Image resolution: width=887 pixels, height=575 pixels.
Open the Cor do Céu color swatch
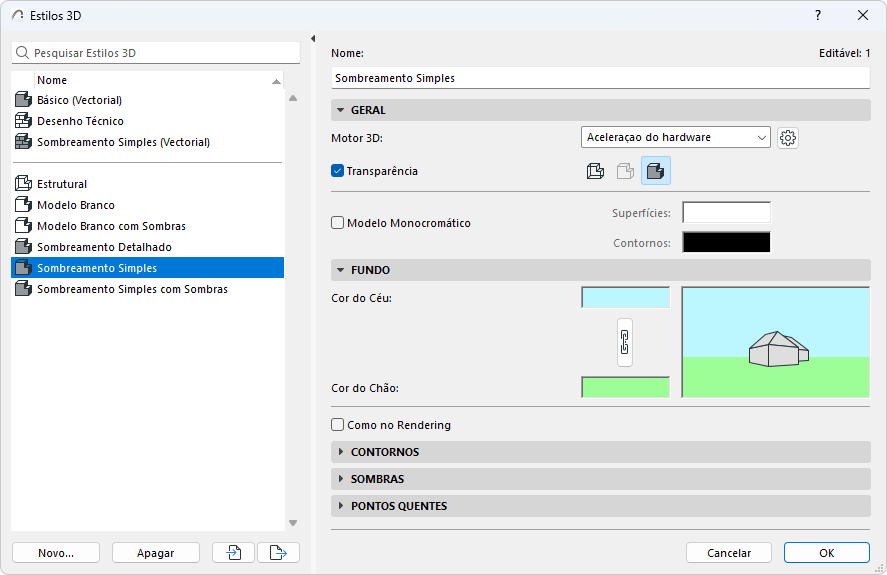coord(626,297)
